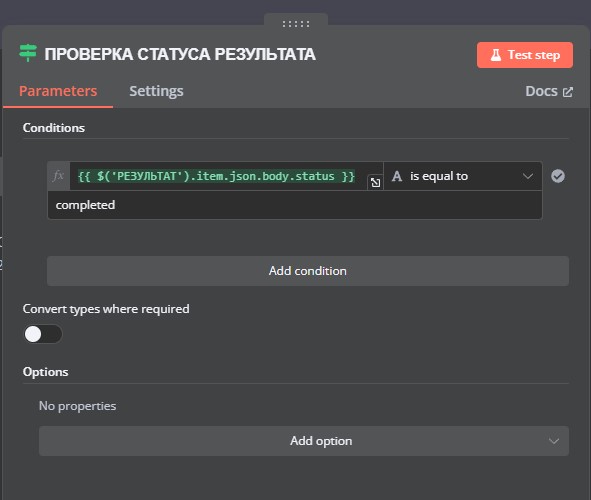The image size is (591, 500).
Task: Grab the dotted drag handle at top
Action: tap(296, 24)
